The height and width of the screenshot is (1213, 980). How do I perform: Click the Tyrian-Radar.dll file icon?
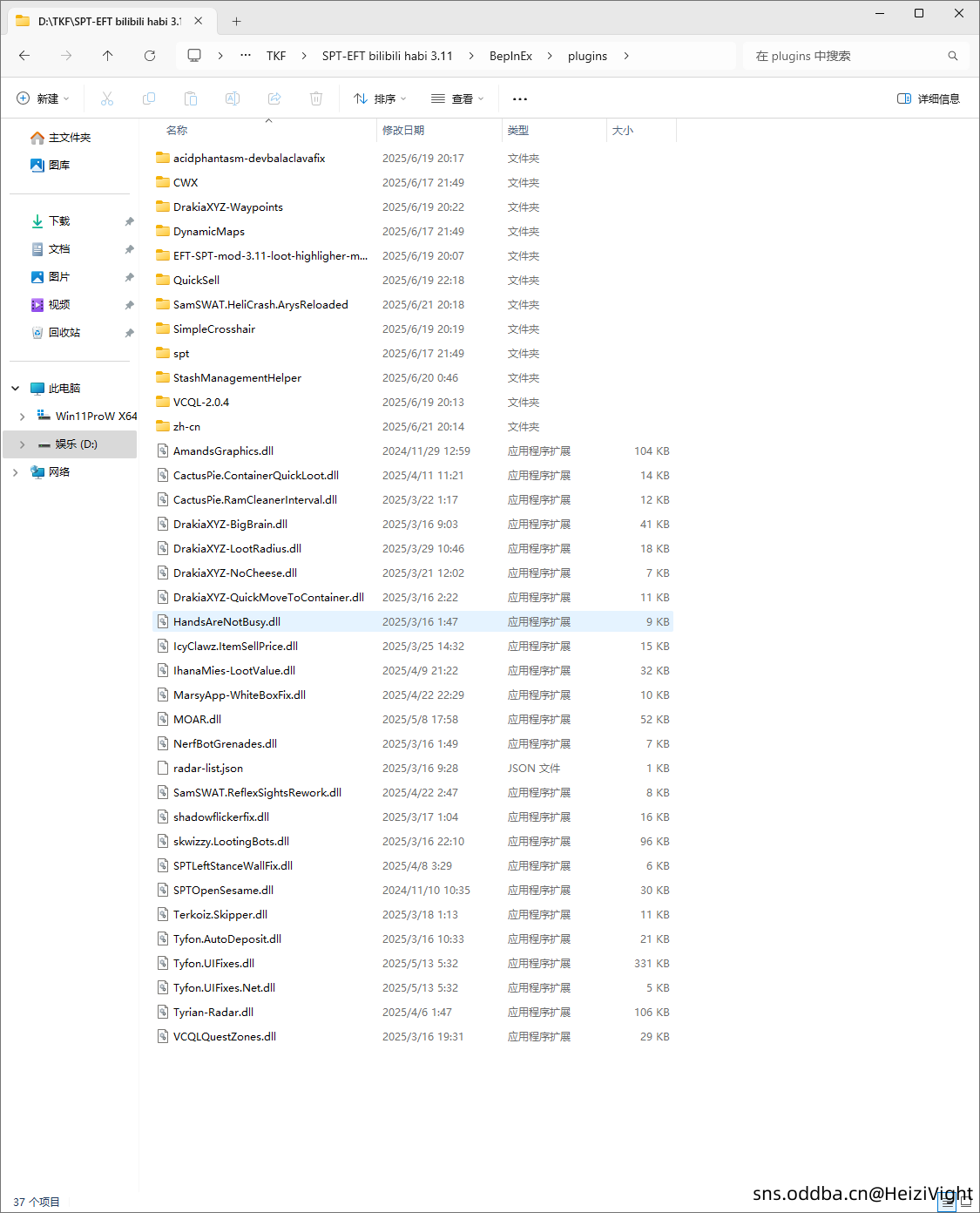pyautogui.click(x=163, y=1012)
